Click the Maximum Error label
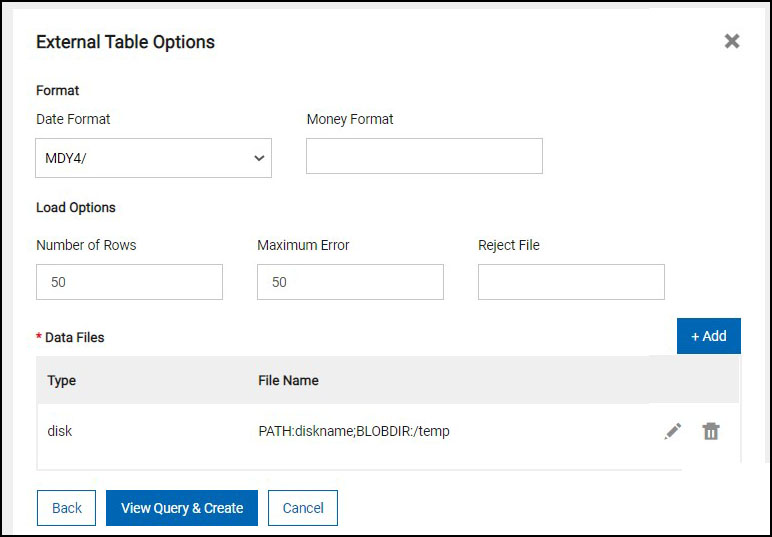 click(303, 245)
